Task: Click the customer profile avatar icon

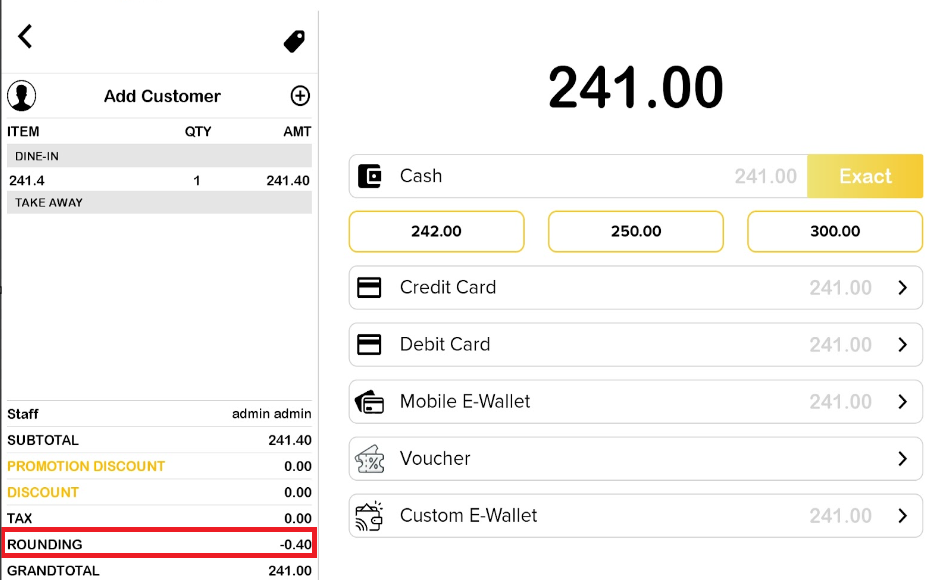Action: 22,96
